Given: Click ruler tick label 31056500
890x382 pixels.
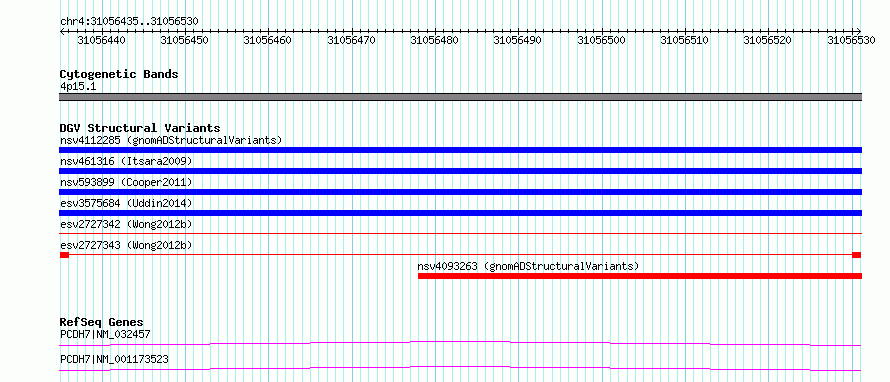Looking at the screenshot, I should tap(601, 40).
